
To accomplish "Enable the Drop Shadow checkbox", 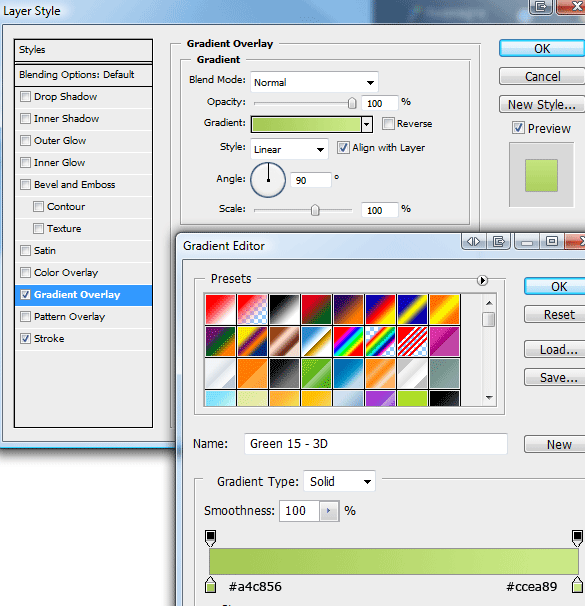I will pyautogui.click(x=26, y=96).
